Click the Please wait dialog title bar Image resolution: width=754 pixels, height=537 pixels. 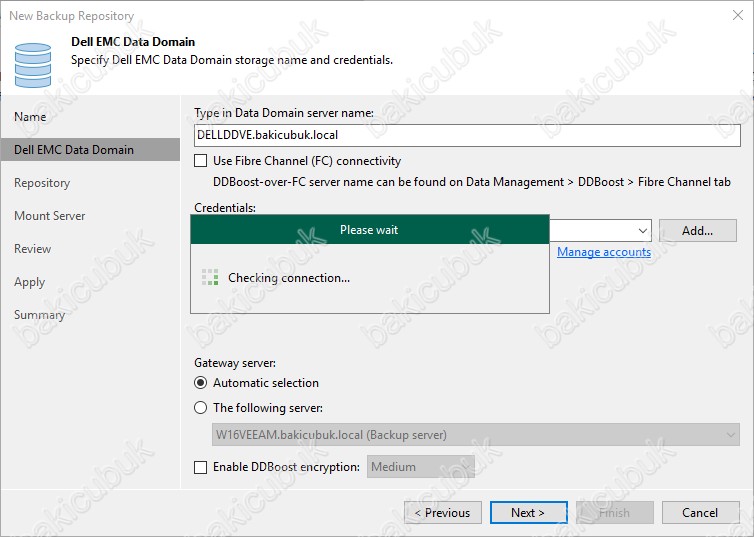[x=370, y=230]
